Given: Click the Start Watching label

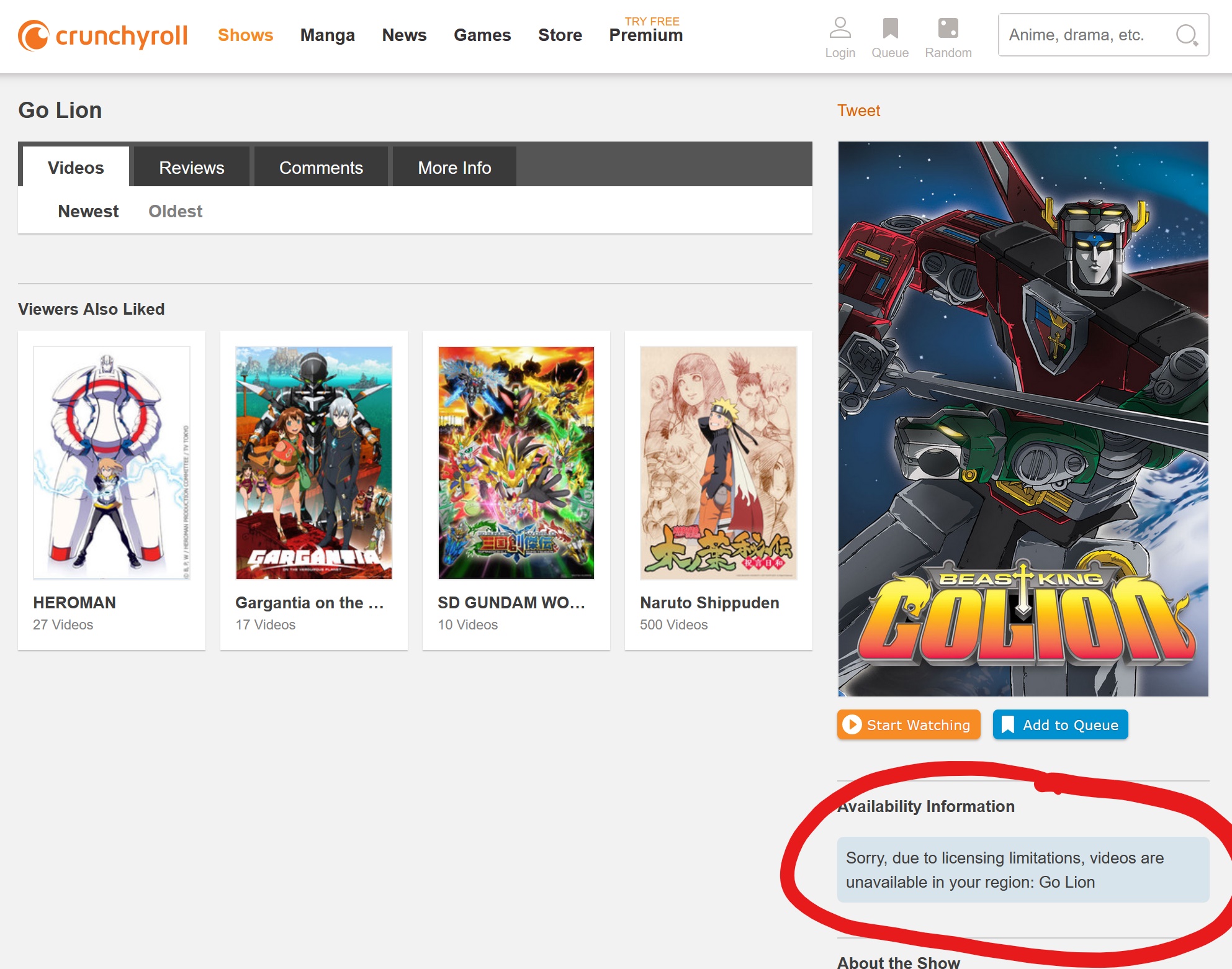Looking at the screenshot, I should pos(918,725).
